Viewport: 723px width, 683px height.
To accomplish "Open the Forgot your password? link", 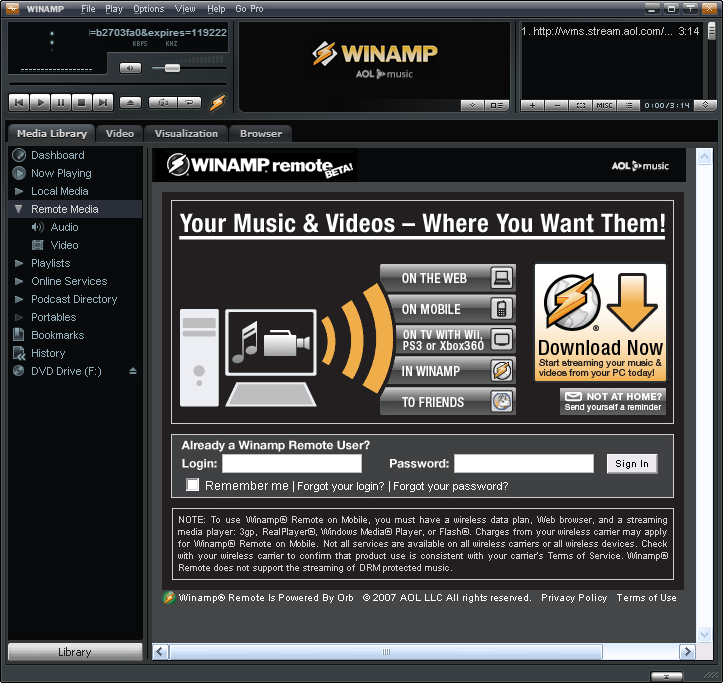I will [450, 486].
